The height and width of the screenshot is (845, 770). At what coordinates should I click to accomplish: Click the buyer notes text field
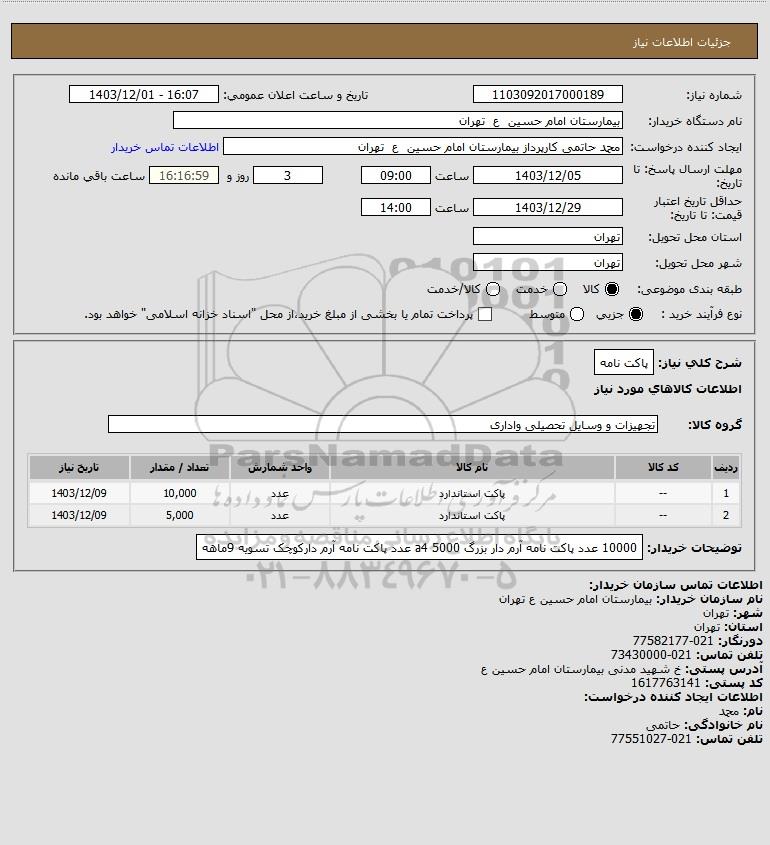(419, 548)
